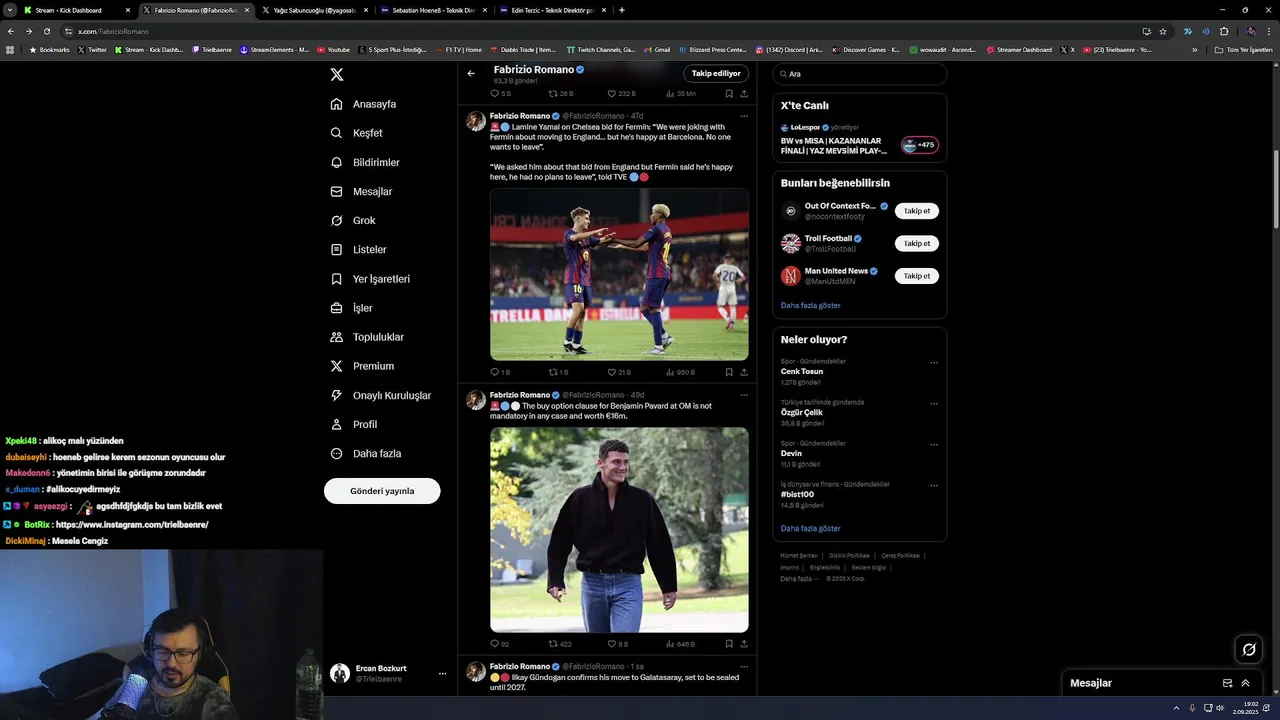Screen dimensions: 1280x720
Task: Open İşler jobs page
Action: point(351,308)
